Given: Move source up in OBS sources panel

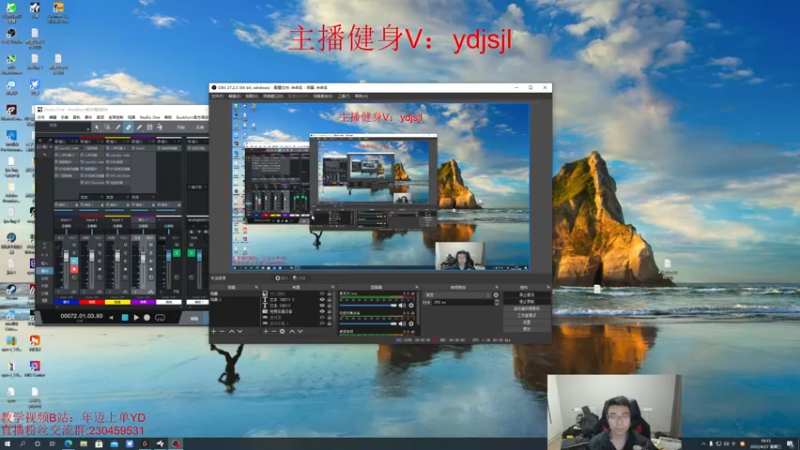Looking at the screenshot, I should [x=292, y=331].
